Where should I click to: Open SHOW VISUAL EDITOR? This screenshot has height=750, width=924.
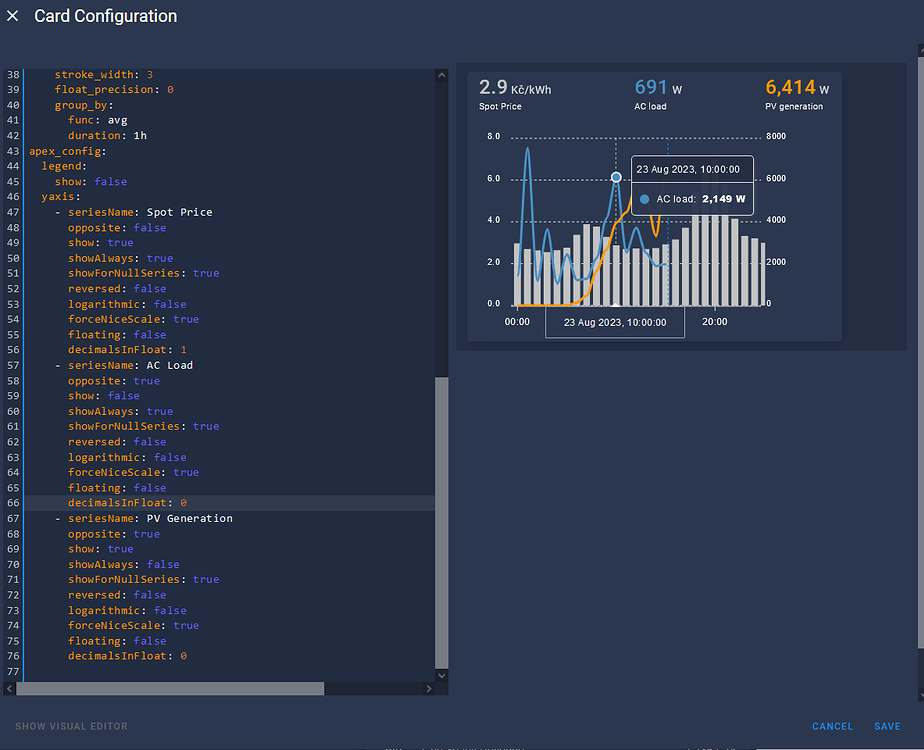pyautogui.click(x=71, y=726)
